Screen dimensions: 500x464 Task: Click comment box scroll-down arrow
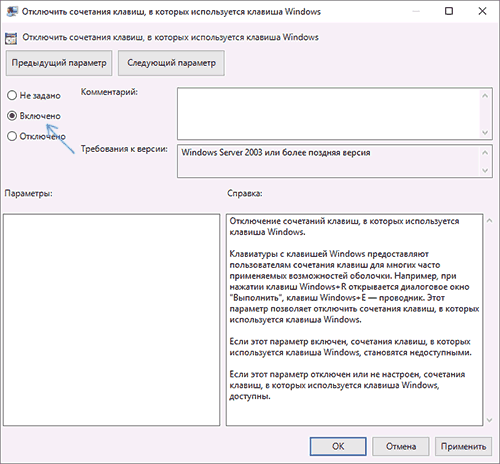485,132
